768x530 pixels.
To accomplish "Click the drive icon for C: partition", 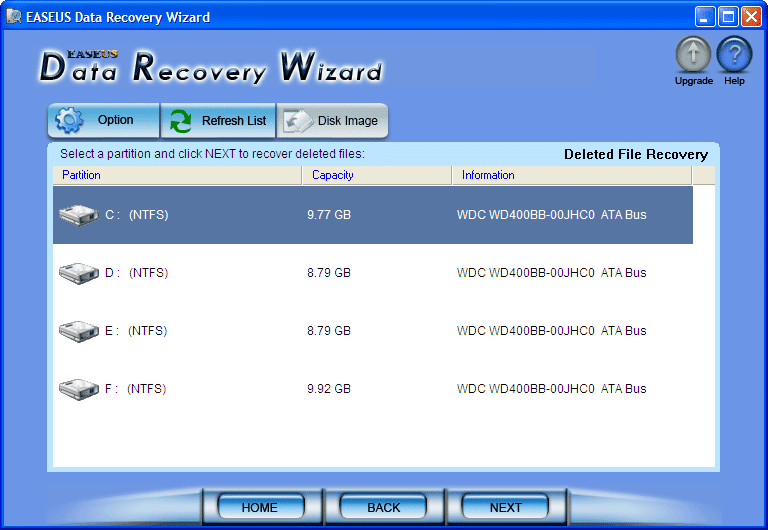I will point(79,215).
